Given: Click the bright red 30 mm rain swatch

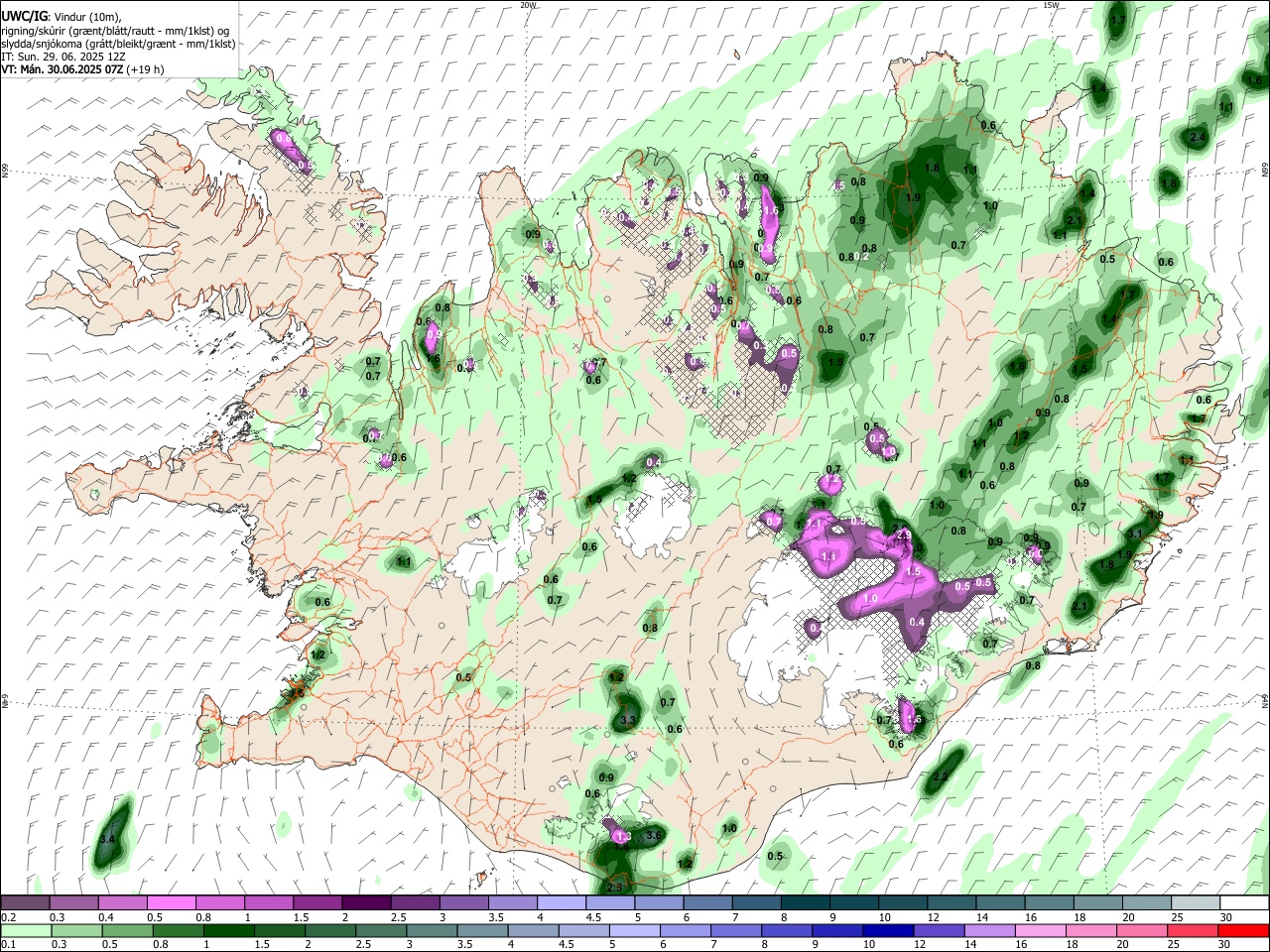Looking at the screenshot, I should (1244, 930).
